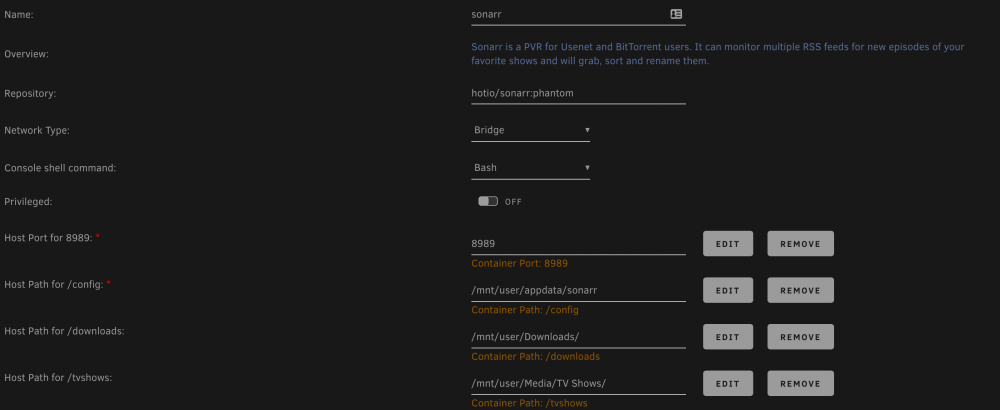The height and width of the screenshot is (410, 1000).
Task: Click the Repository field hotio/sonarr:phantom
Action: click(578, 93)
